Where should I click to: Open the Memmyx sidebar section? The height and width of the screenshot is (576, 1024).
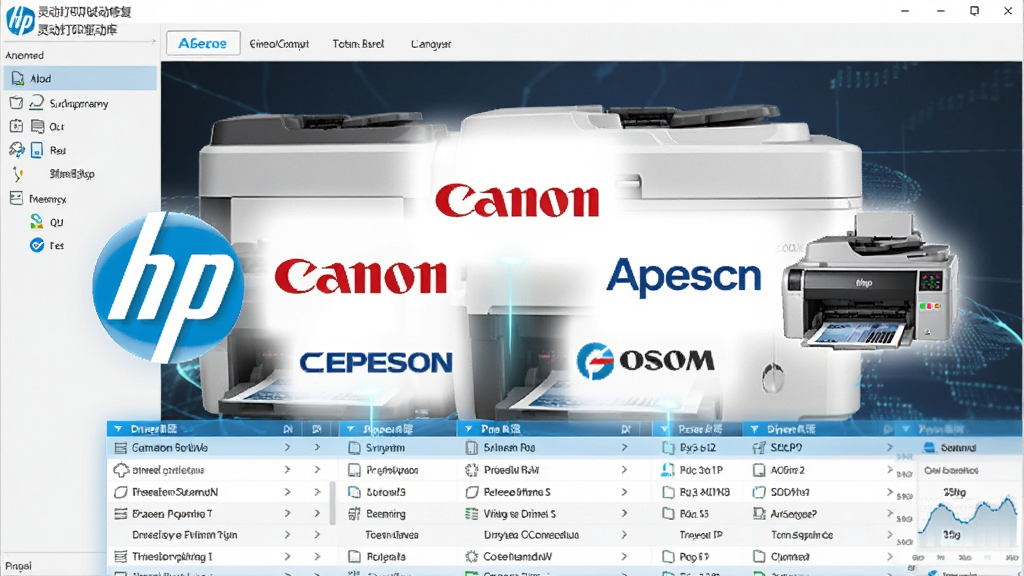47,199
